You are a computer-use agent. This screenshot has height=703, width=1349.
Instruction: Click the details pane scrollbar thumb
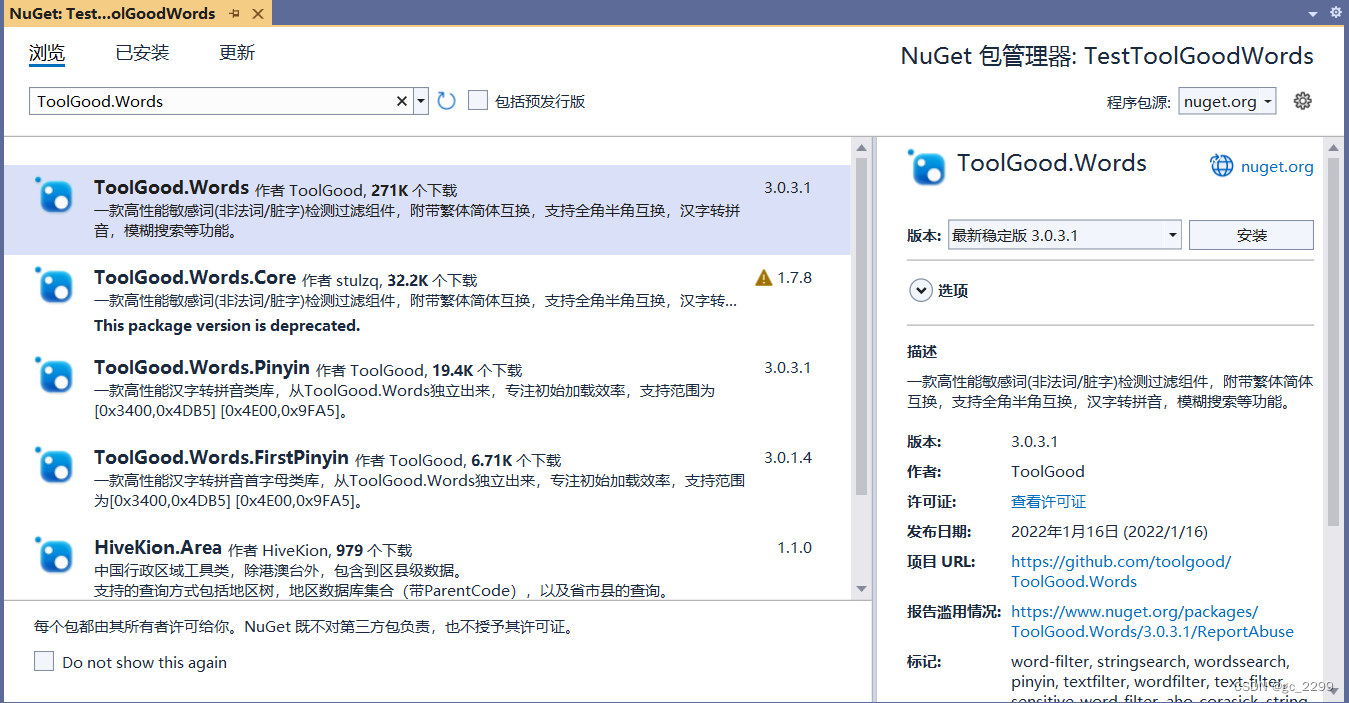point(1332,341)
